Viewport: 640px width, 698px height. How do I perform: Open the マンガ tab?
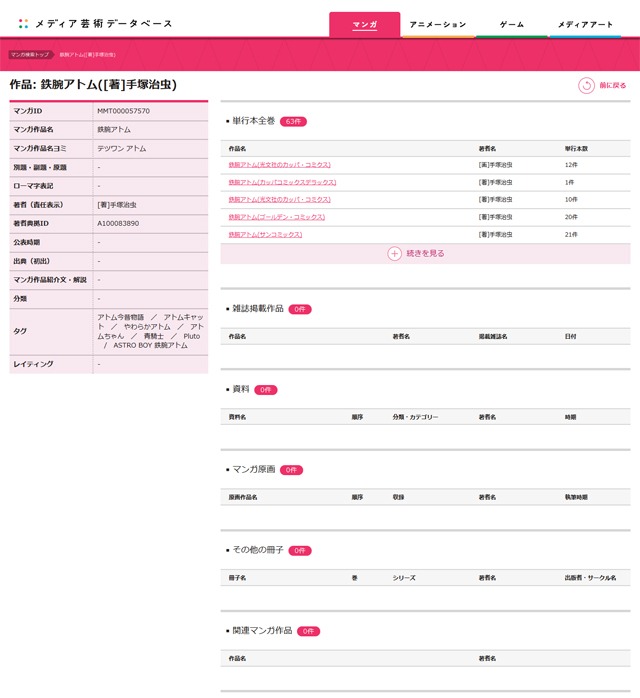point(364,24)
